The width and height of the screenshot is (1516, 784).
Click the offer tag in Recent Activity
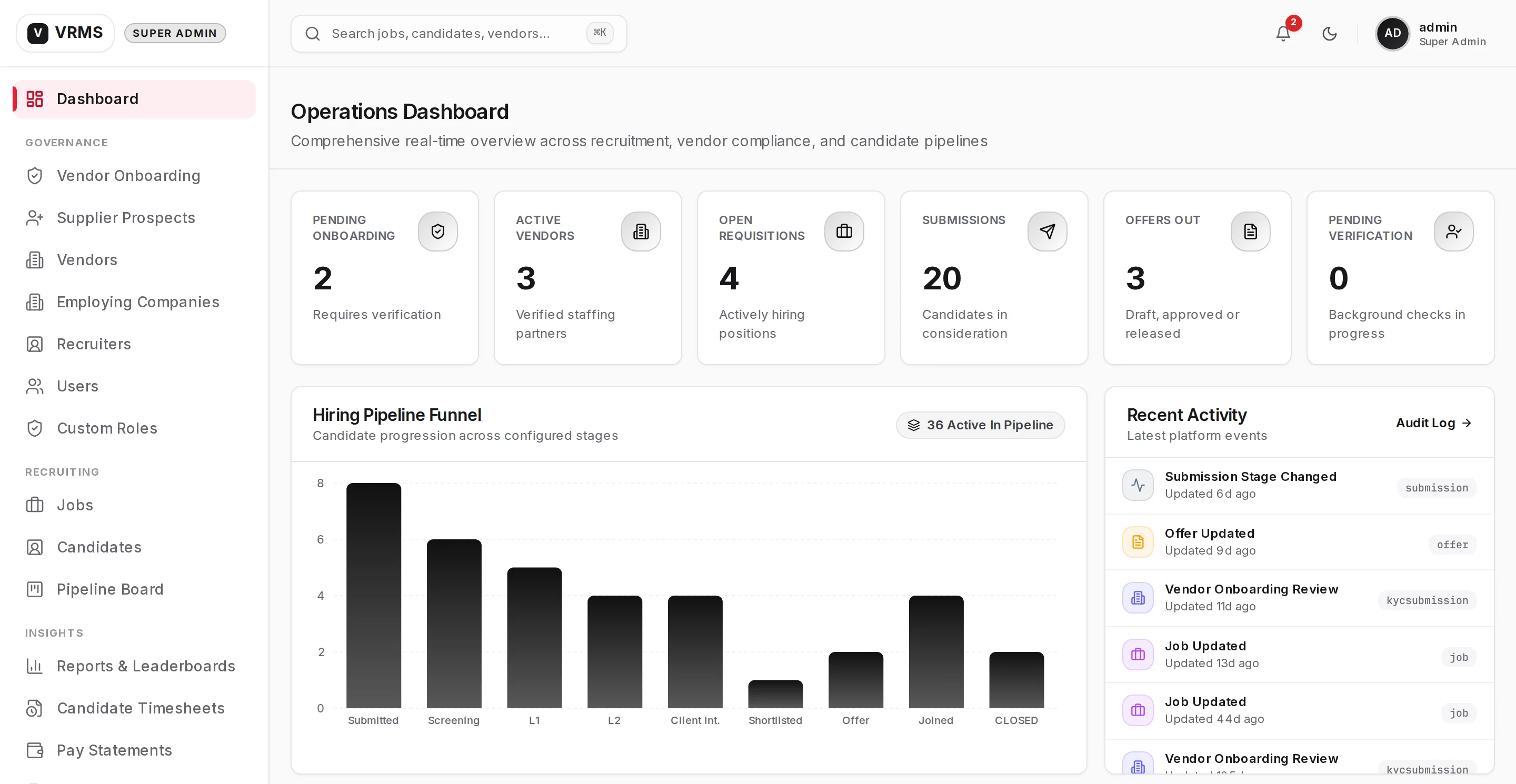[1452, 545]
